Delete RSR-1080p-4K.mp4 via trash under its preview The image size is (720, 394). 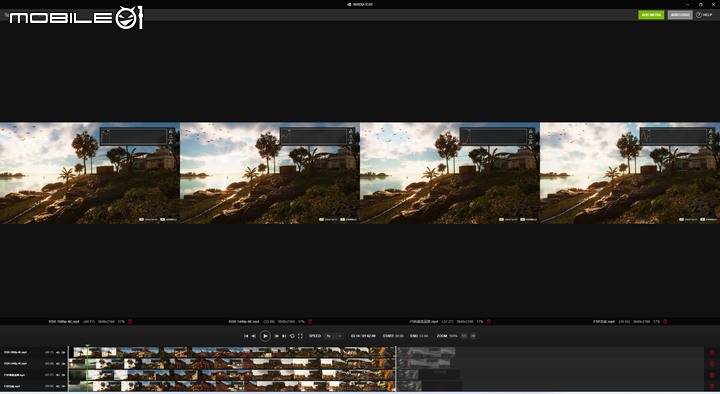pos(130,321)
